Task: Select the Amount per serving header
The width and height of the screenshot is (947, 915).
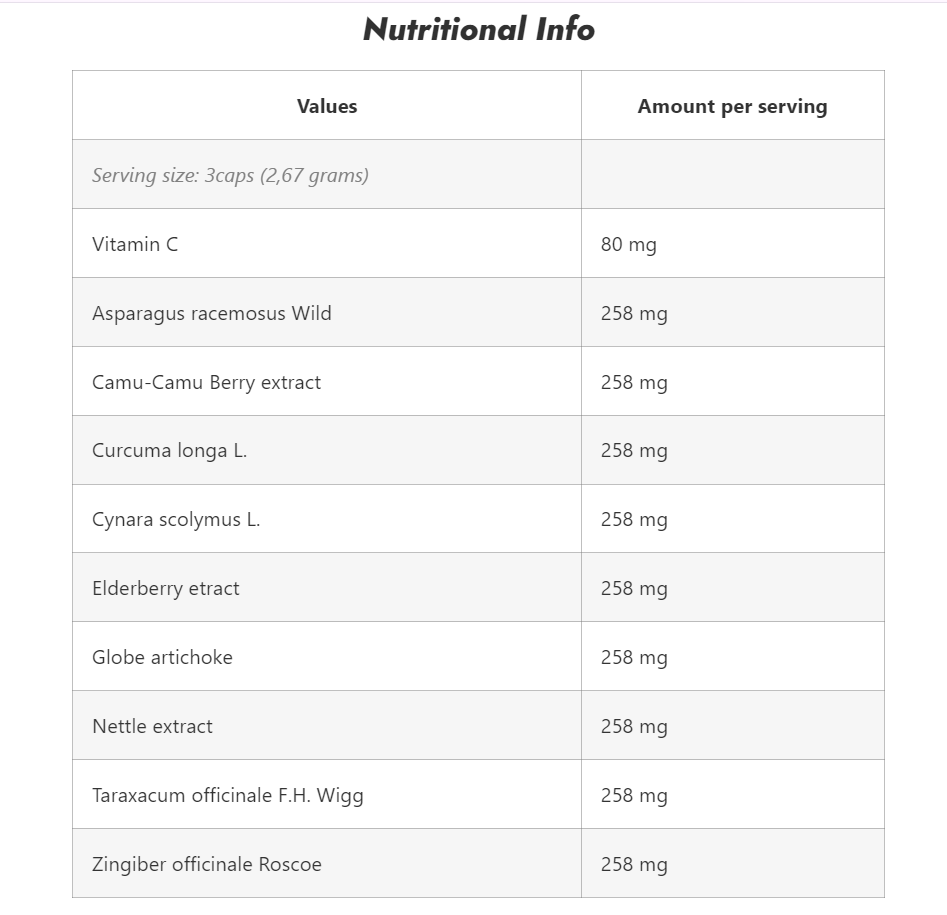Action: [733, 106]
